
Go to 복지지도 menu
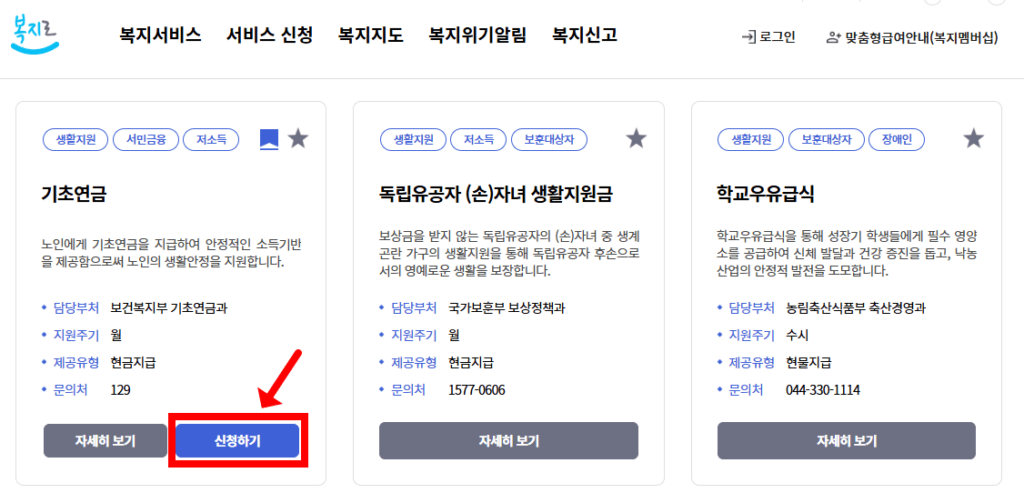click(370, 36)
